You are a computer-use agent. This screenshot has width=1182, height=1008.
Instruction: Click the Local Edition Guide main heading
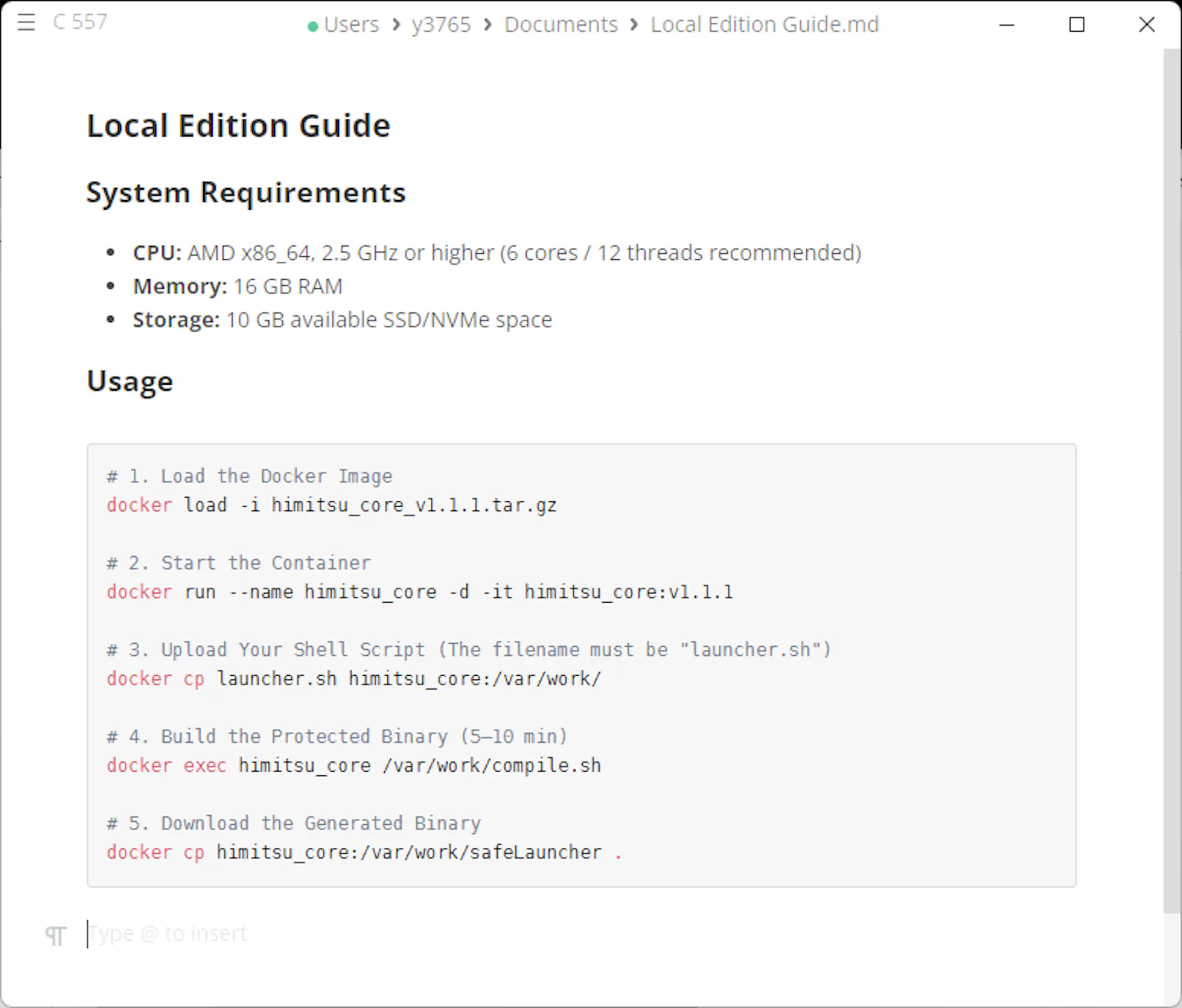pyautogui.click(x=239, y=126)
